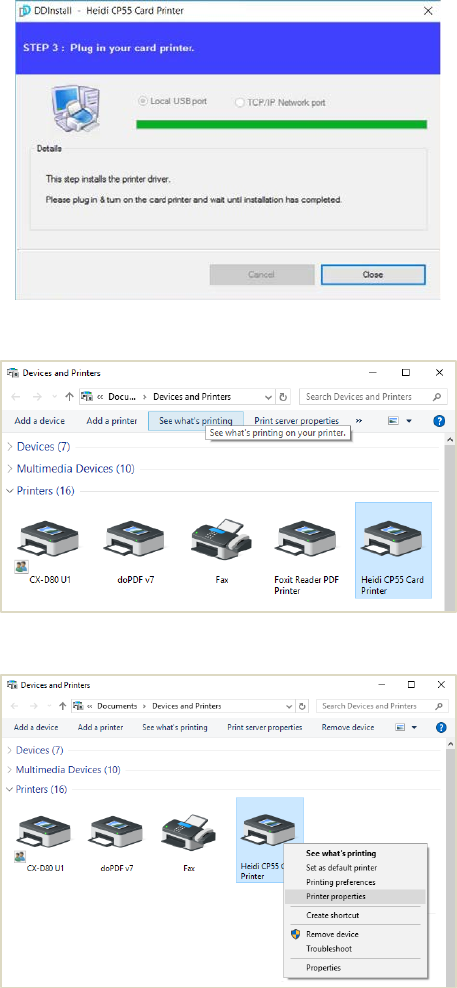
Task: Select Fax device icon in upper window
Action: point(221,551)
